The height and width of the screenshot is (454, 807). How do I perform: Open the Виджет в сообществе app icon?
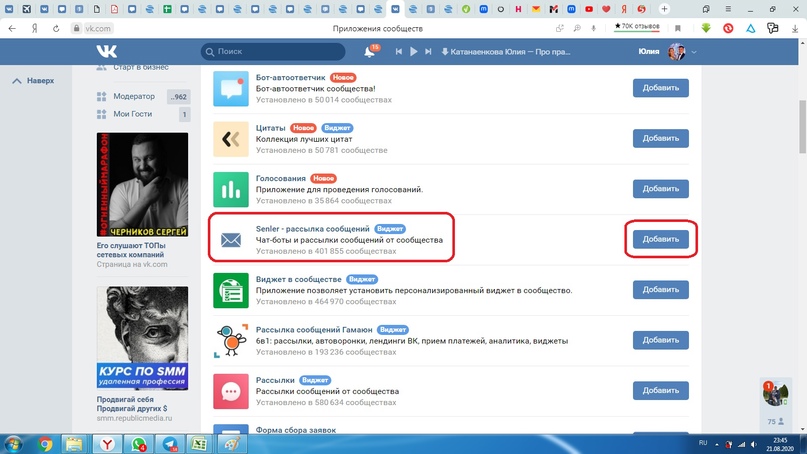(231, 290)
